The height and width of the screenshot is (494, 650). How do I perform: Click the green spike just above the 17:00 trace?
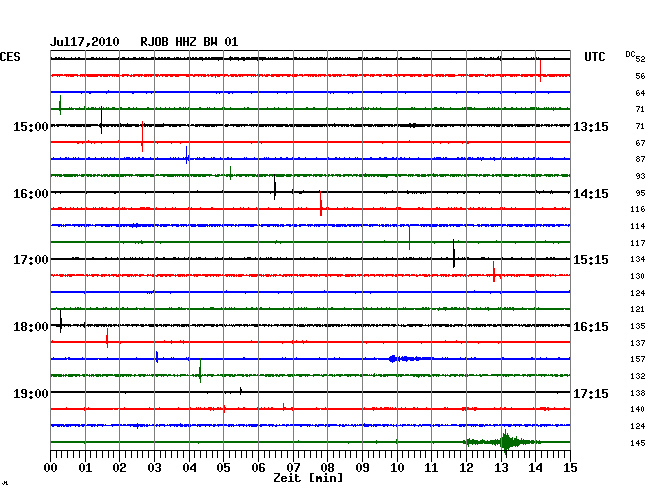[410, 238]
